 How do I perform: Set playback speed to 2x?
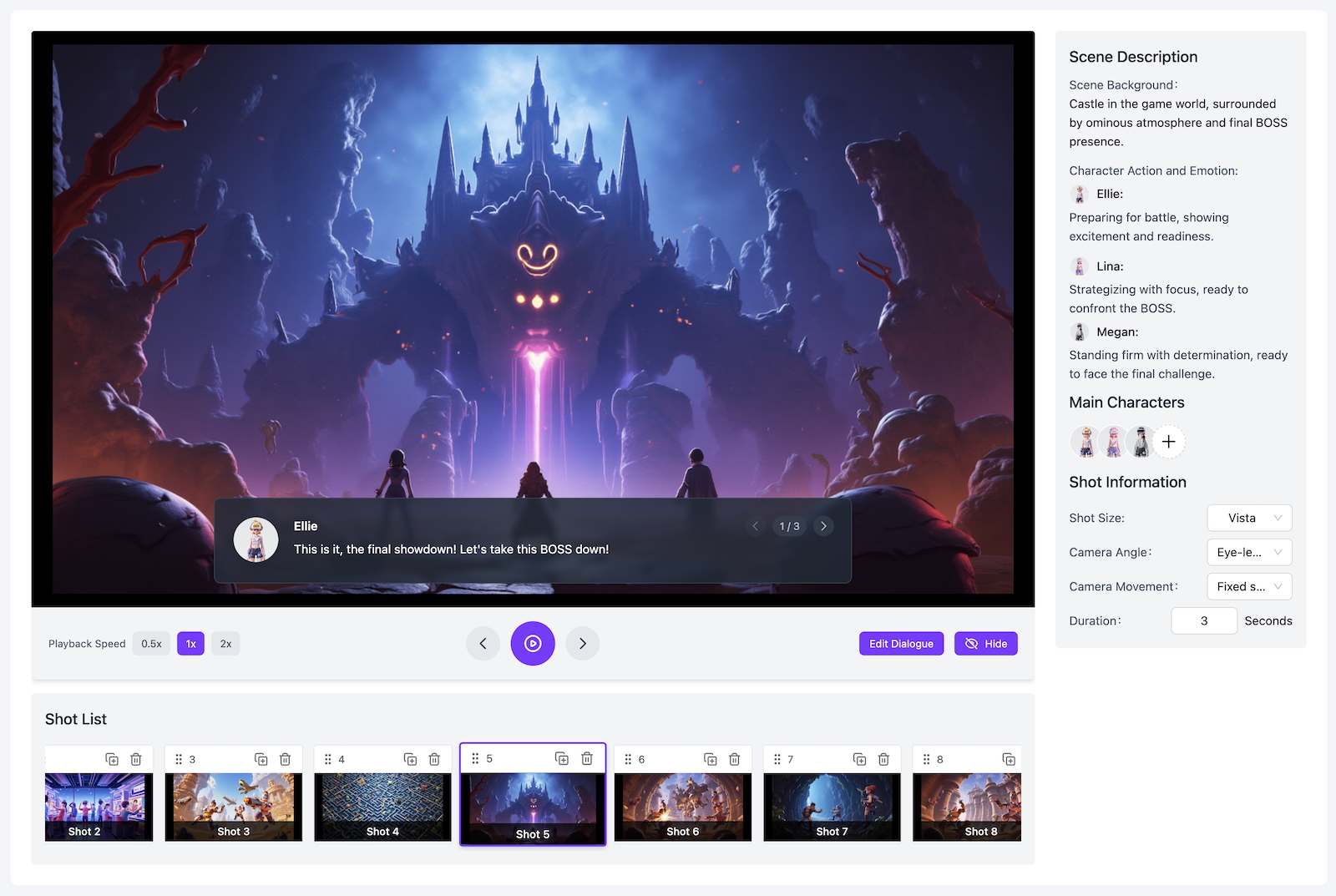225,644
